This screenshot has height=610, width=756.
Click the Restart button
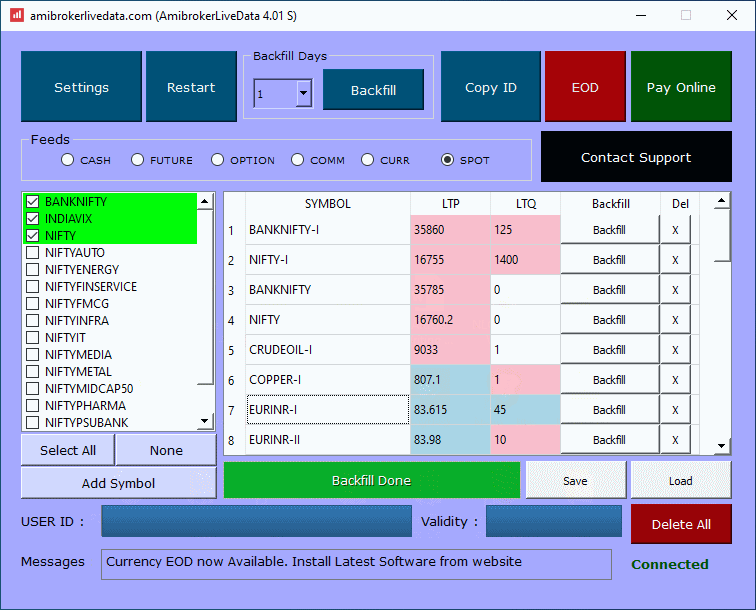point(191,87)
